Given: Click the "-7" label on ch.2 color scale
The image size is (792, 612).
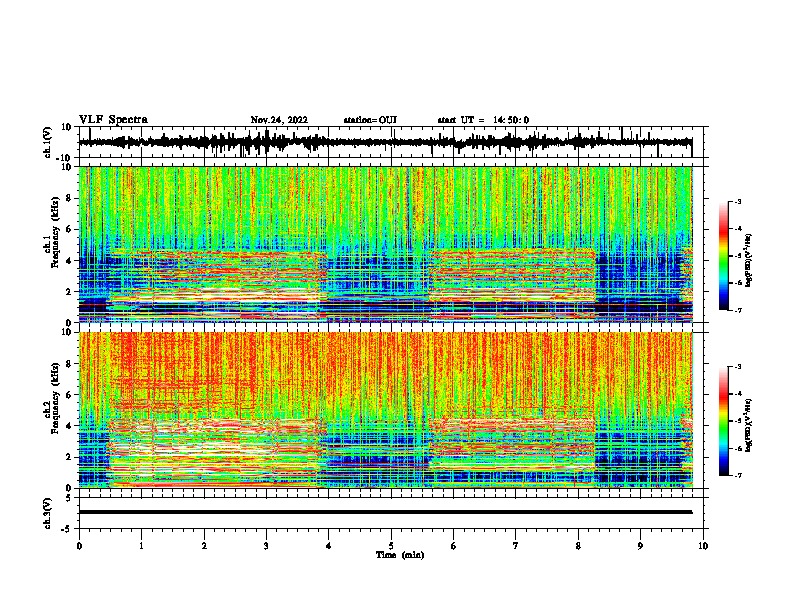Looking at the screenshot, I should (x=737, y=475).
